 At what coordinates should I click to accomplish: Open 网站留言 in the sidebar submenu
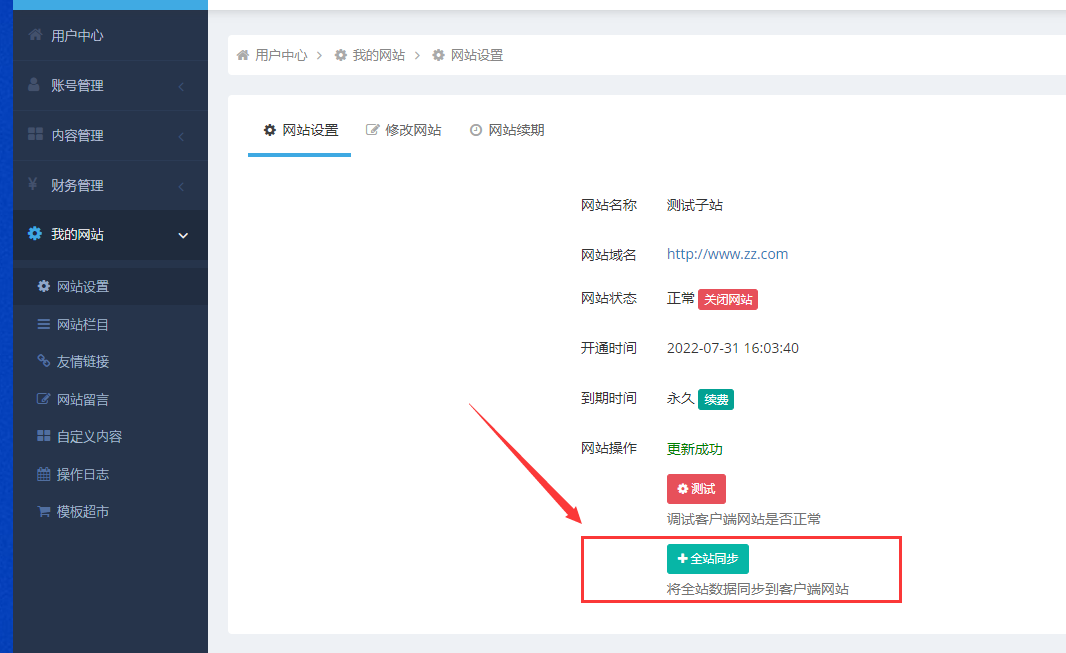pos(110,399)
